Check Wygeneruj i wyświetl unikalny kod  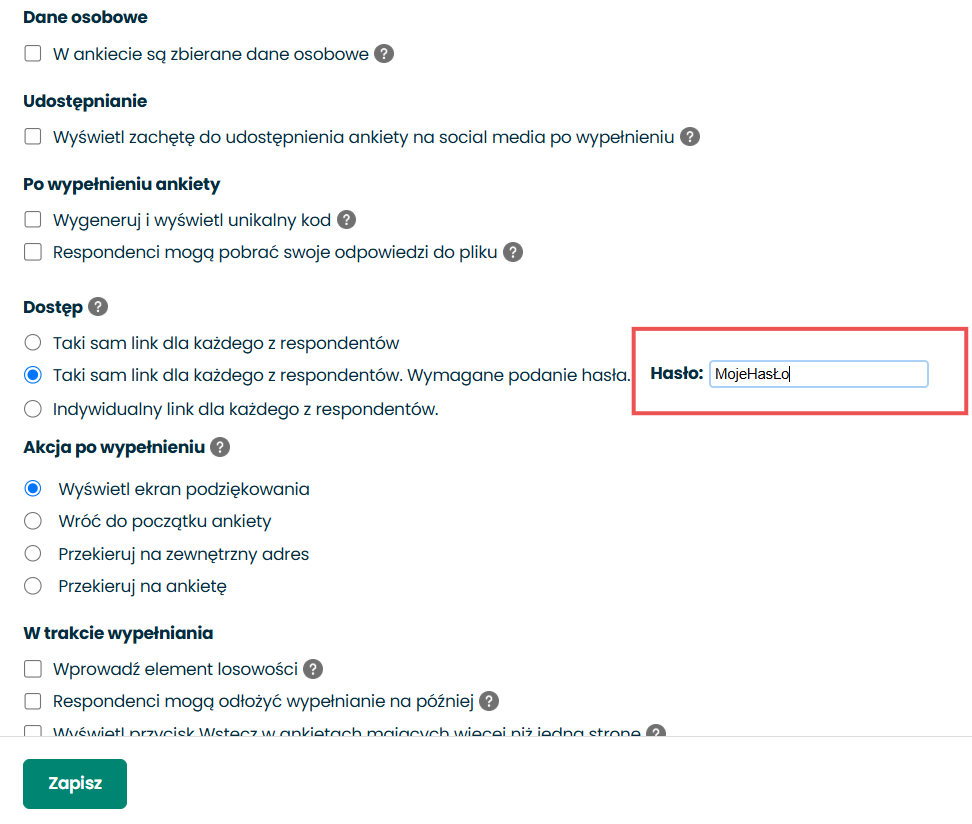(x=33, y=219)
